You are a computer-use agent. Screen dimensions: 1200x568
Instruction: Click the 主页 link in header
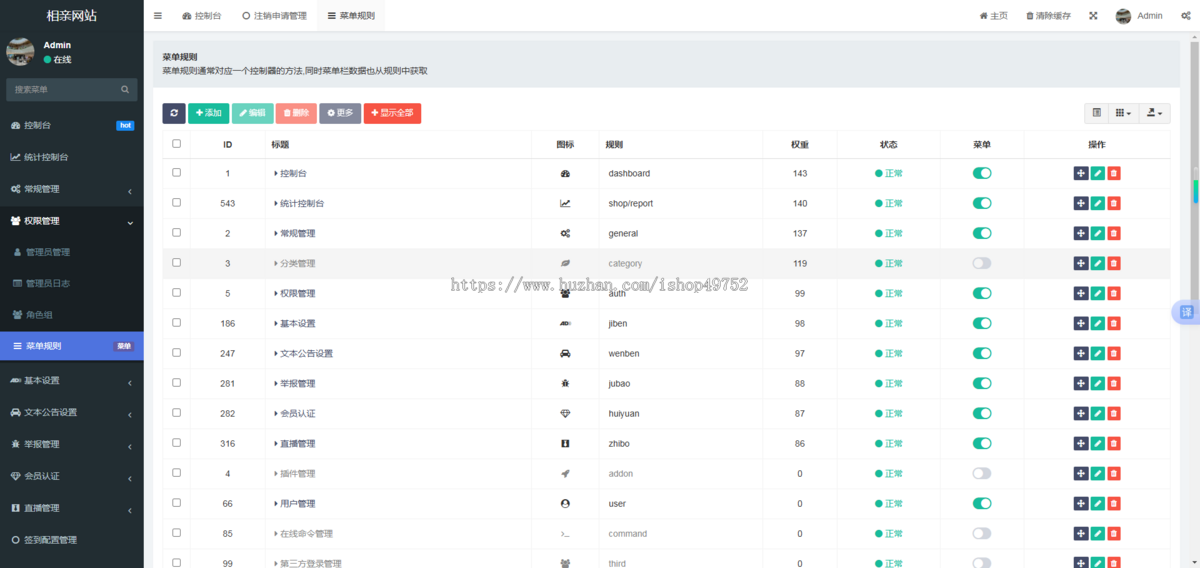tap(993, 16)
